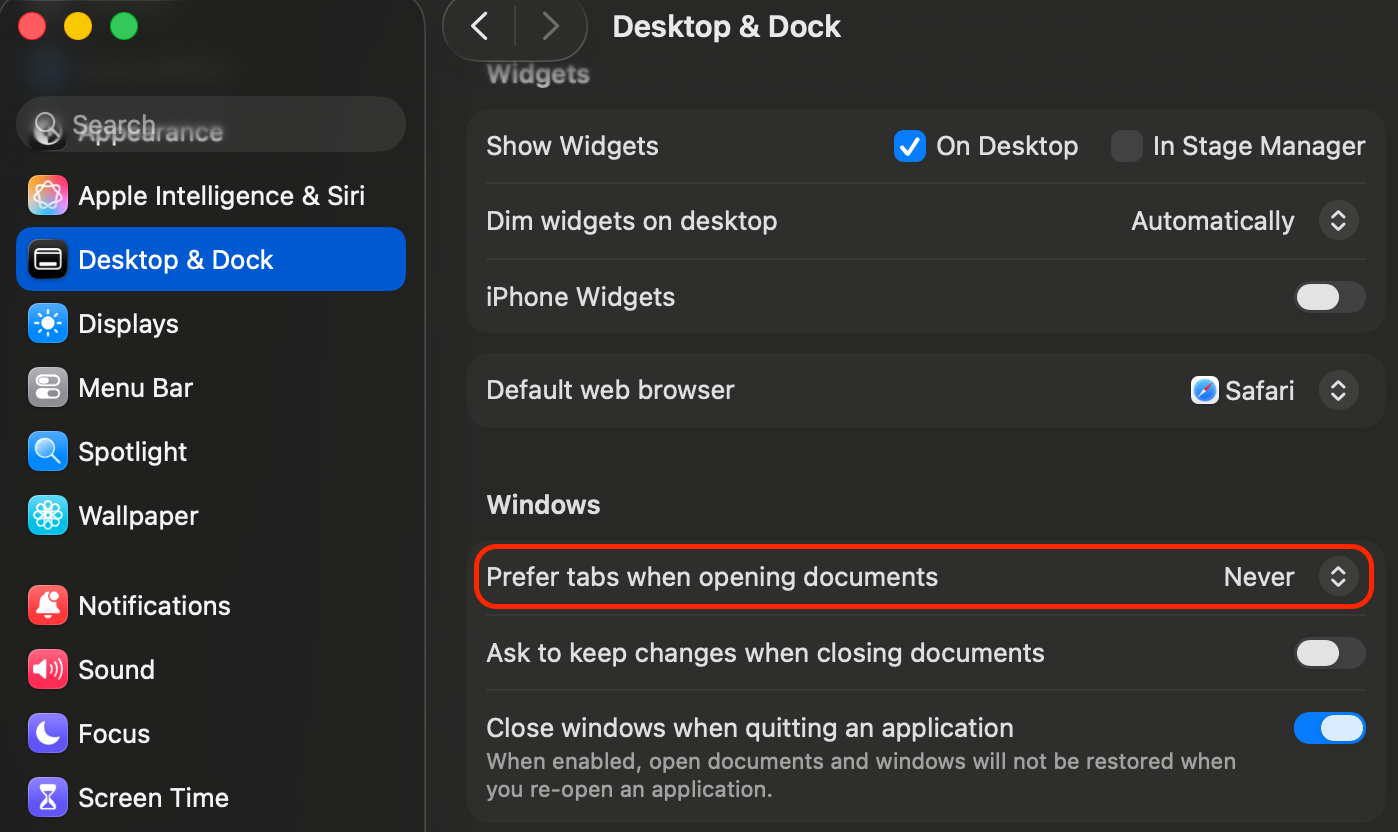Click the Menu Bar sidebar icon
This screenshot has width=1398, height=832.
[48, 388]
